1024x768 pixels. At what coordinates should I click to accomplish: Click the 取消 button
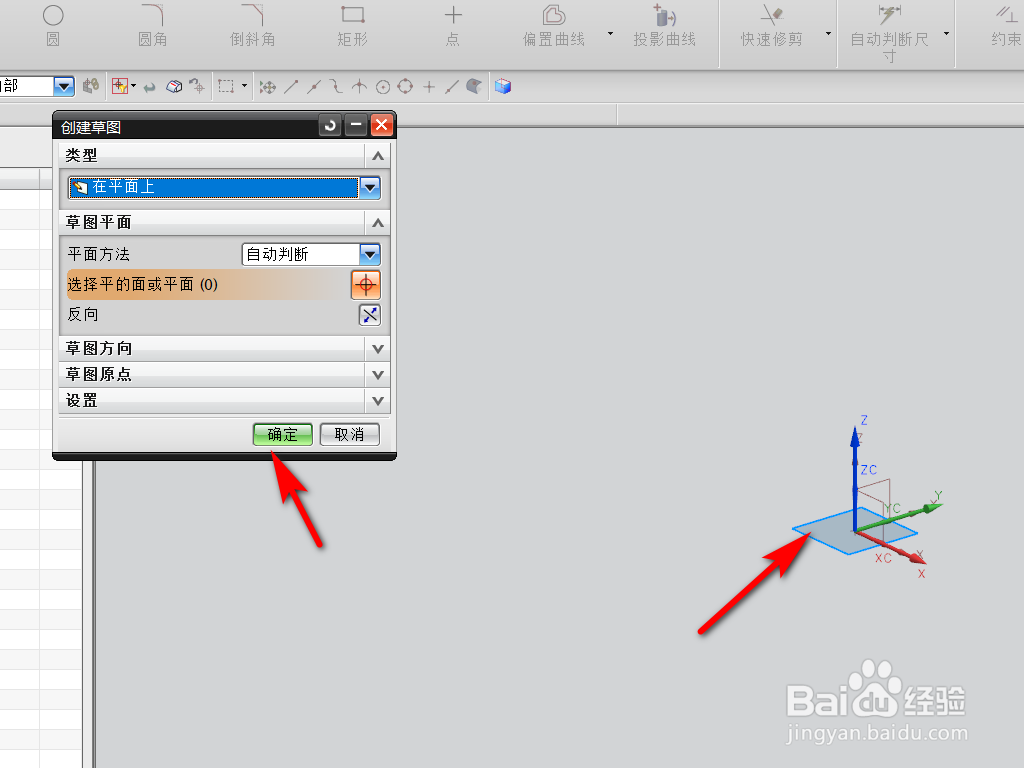349,434
